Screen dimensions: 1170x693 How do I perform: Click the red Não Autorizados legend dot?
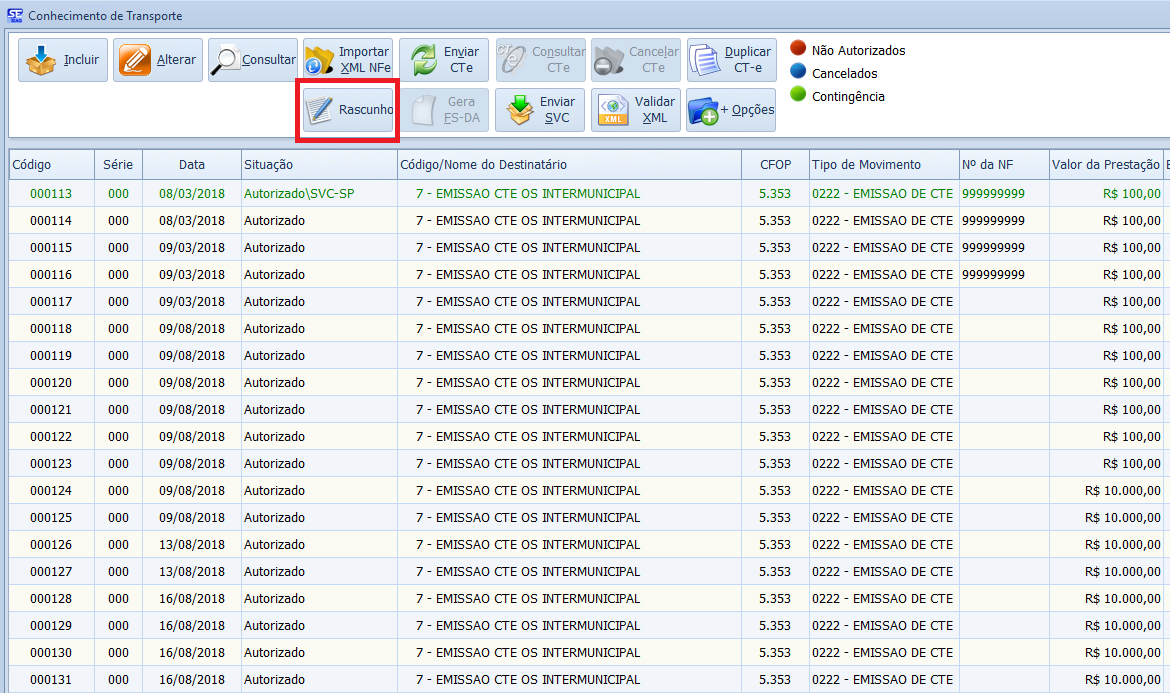798,49
